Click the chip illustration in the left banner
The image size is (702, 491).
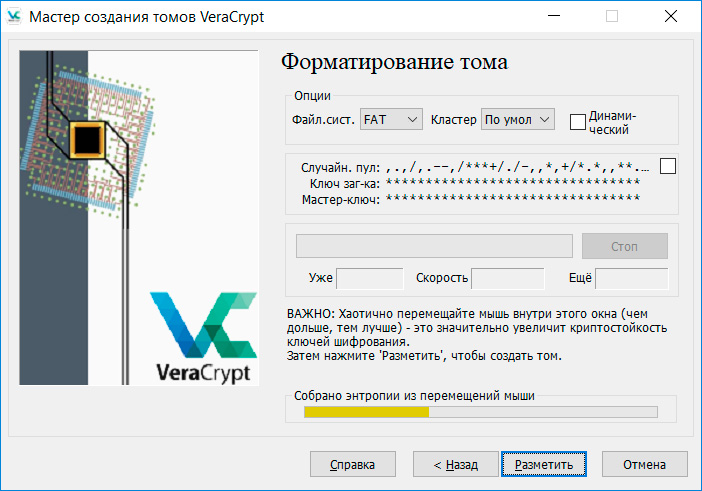(87, 137)
